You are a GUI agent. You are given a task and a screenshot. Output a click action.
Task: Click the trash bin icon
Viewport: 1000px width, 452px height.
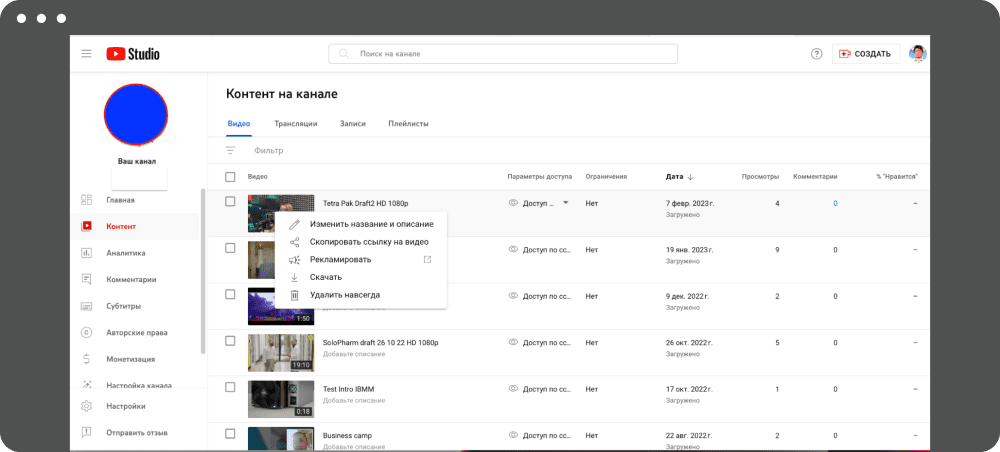(x=294, y=295)
